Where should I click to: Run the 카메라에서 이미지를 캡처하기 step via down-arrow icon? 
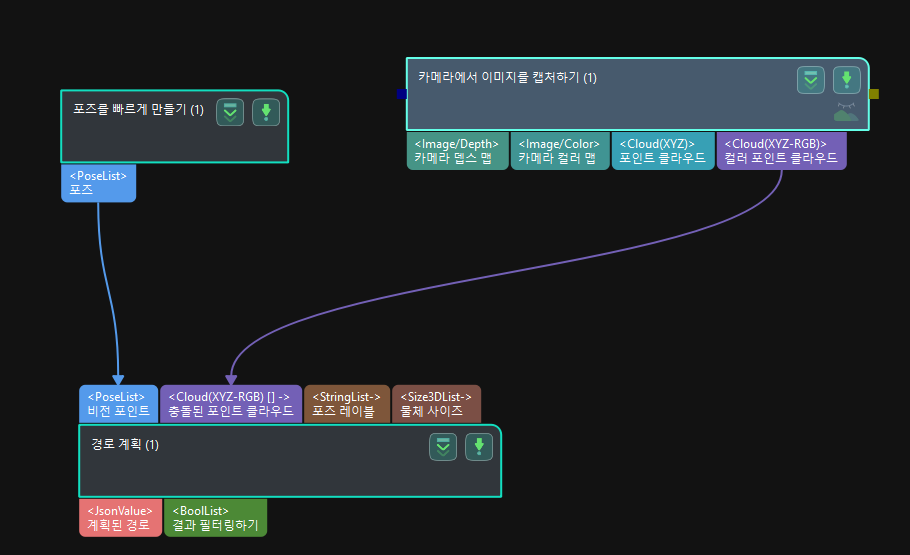pos(847,80)
